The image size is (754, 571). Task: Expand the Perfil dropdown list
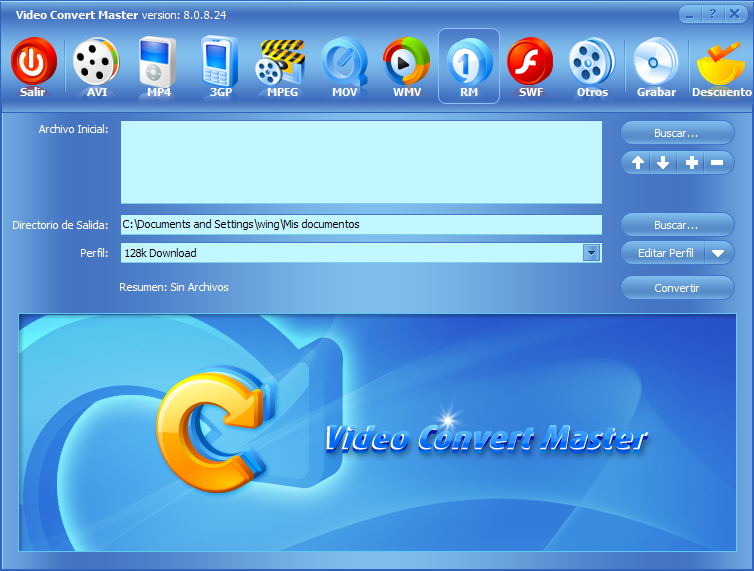591,253
